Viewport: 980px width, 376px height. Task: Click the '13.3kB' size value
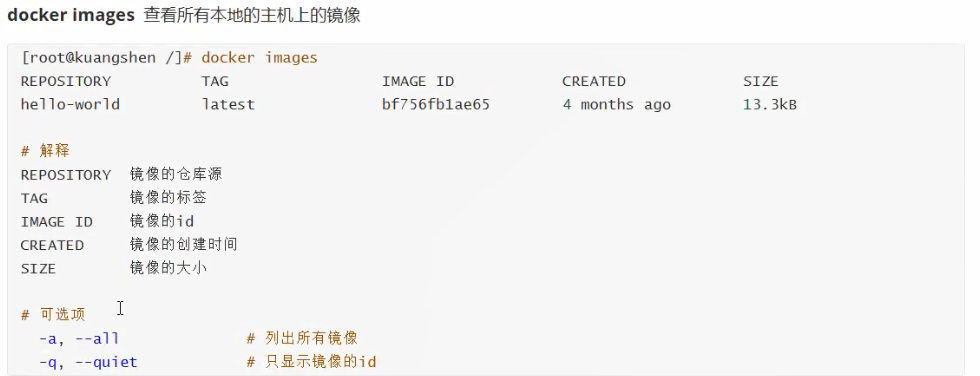click(770, 104)
